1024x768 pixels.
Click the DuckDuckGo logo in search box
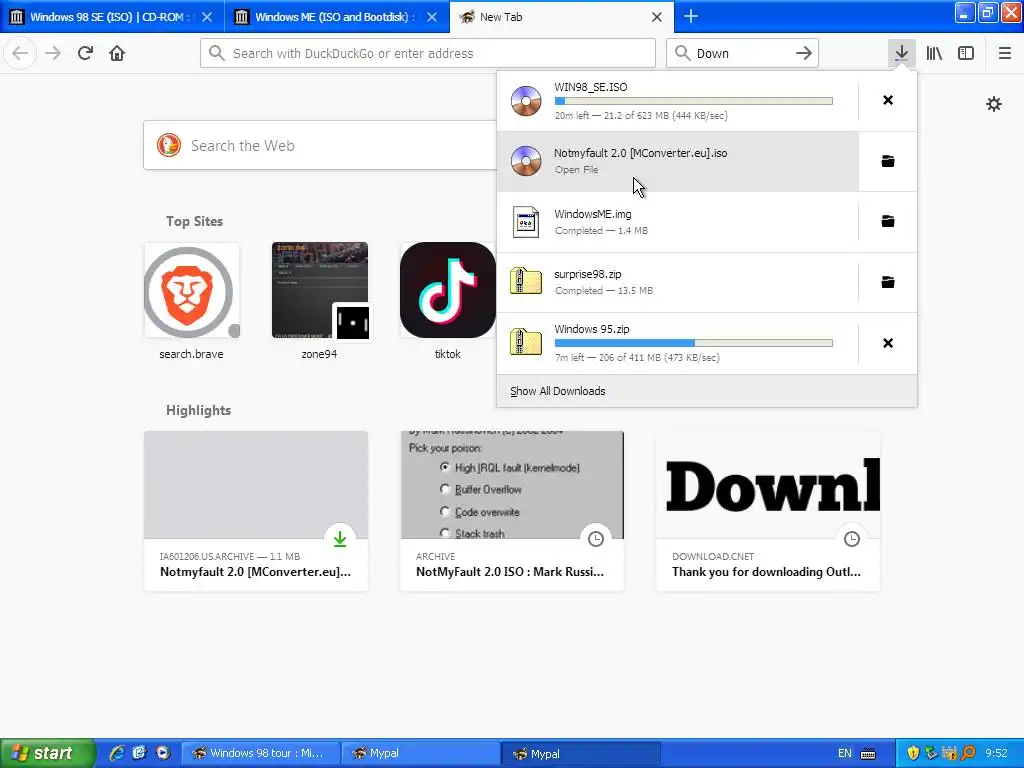[x=168, y=145]
